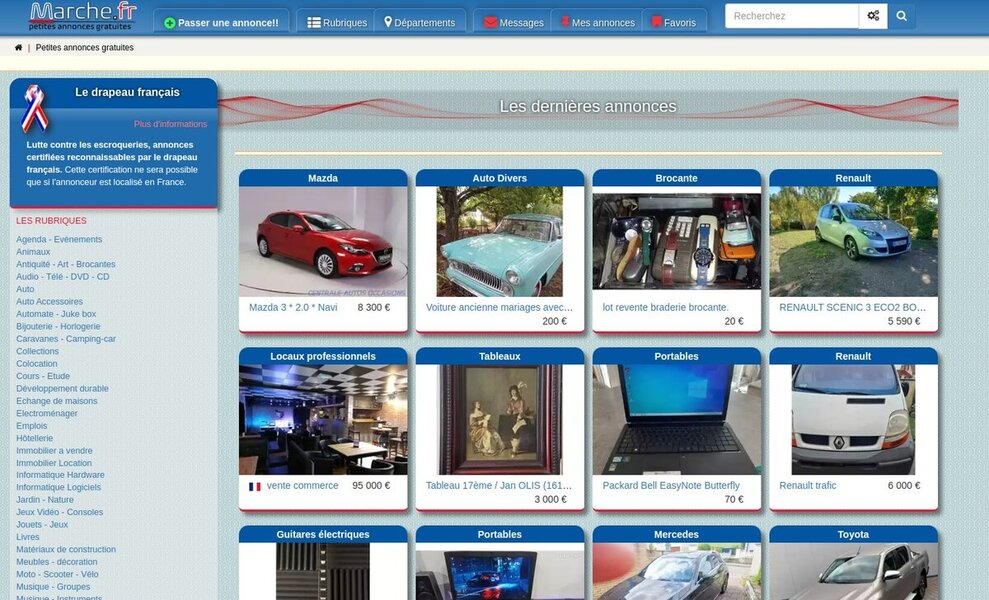Open Bijouterie - Horlogerie category

[58, 326]
